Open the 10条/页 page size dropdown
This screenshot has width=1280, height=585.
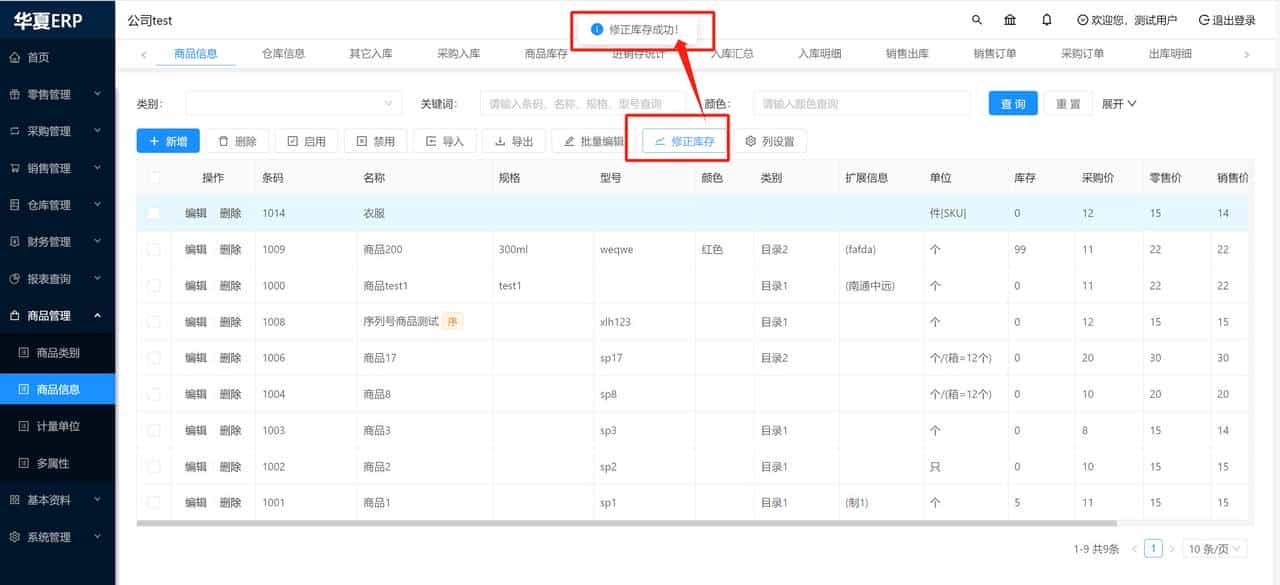1211,548
